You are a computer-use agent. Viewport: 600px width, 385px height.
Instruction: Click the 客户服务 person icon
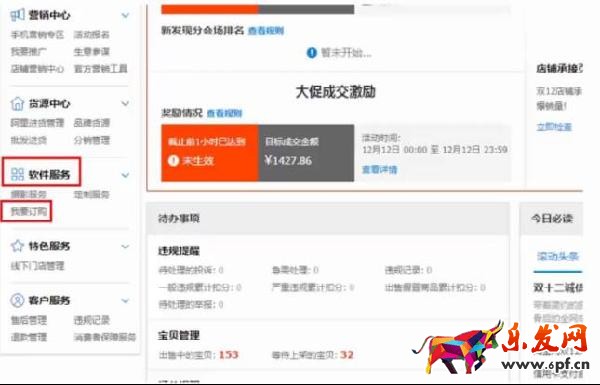(x=17, y=300)
